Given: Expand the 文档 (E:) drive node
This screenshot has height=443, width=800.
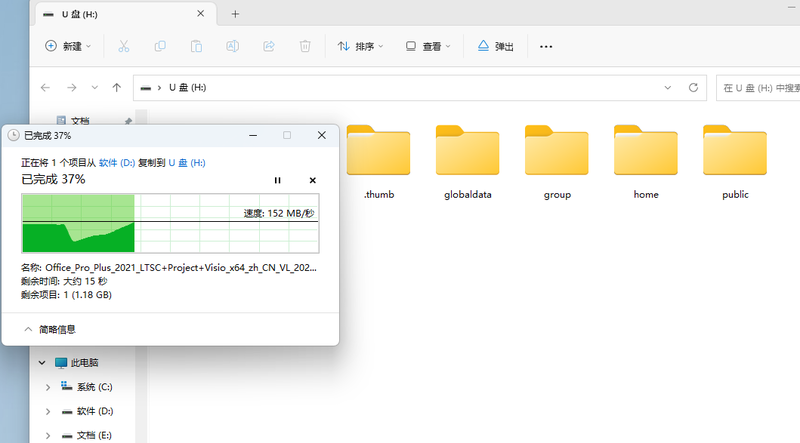Looking at the screenshot, I should click(x=48, y=435).
